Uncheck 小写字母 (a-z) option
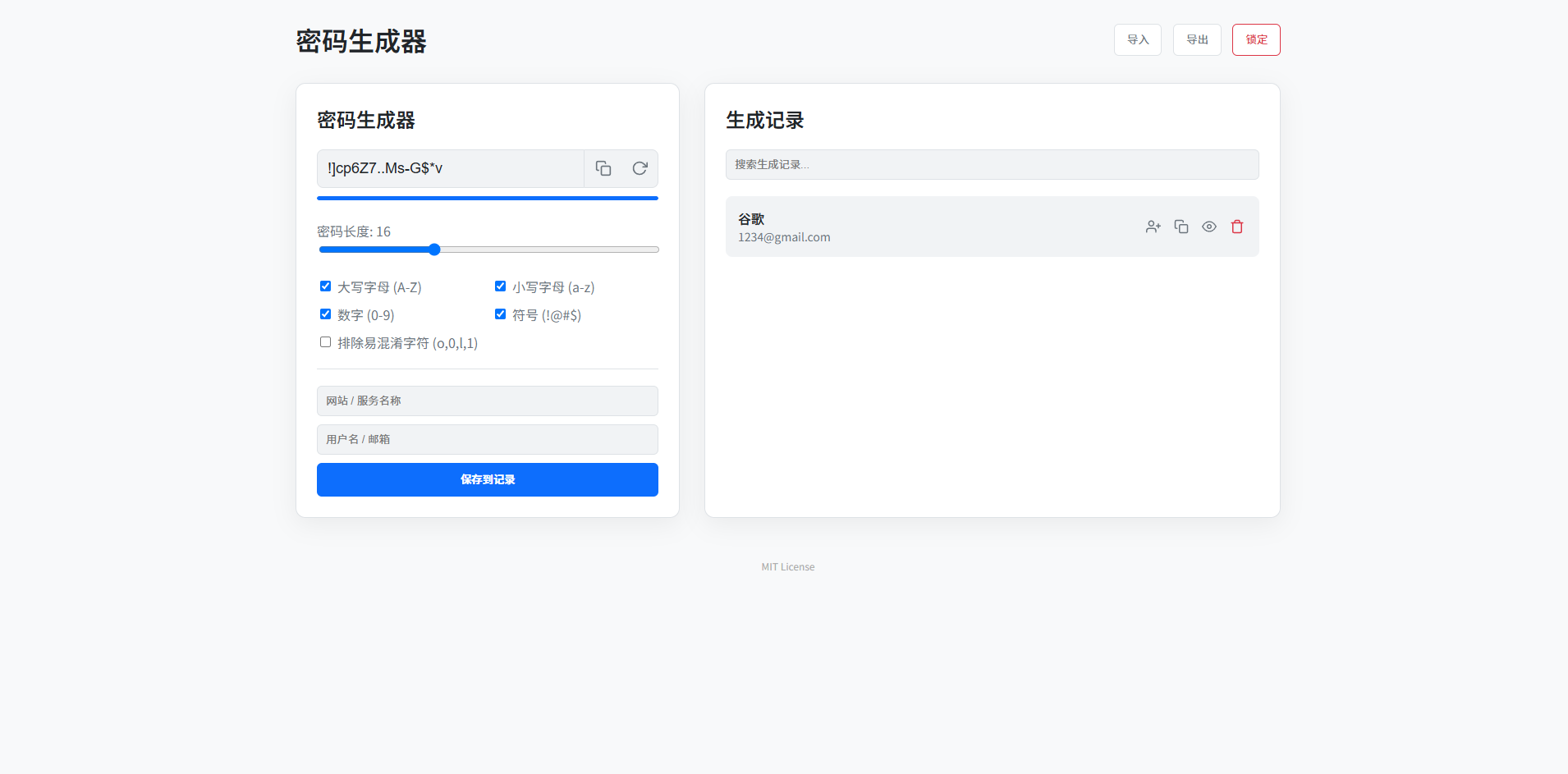The image size is (1568, 774). (x=500, y=286)
